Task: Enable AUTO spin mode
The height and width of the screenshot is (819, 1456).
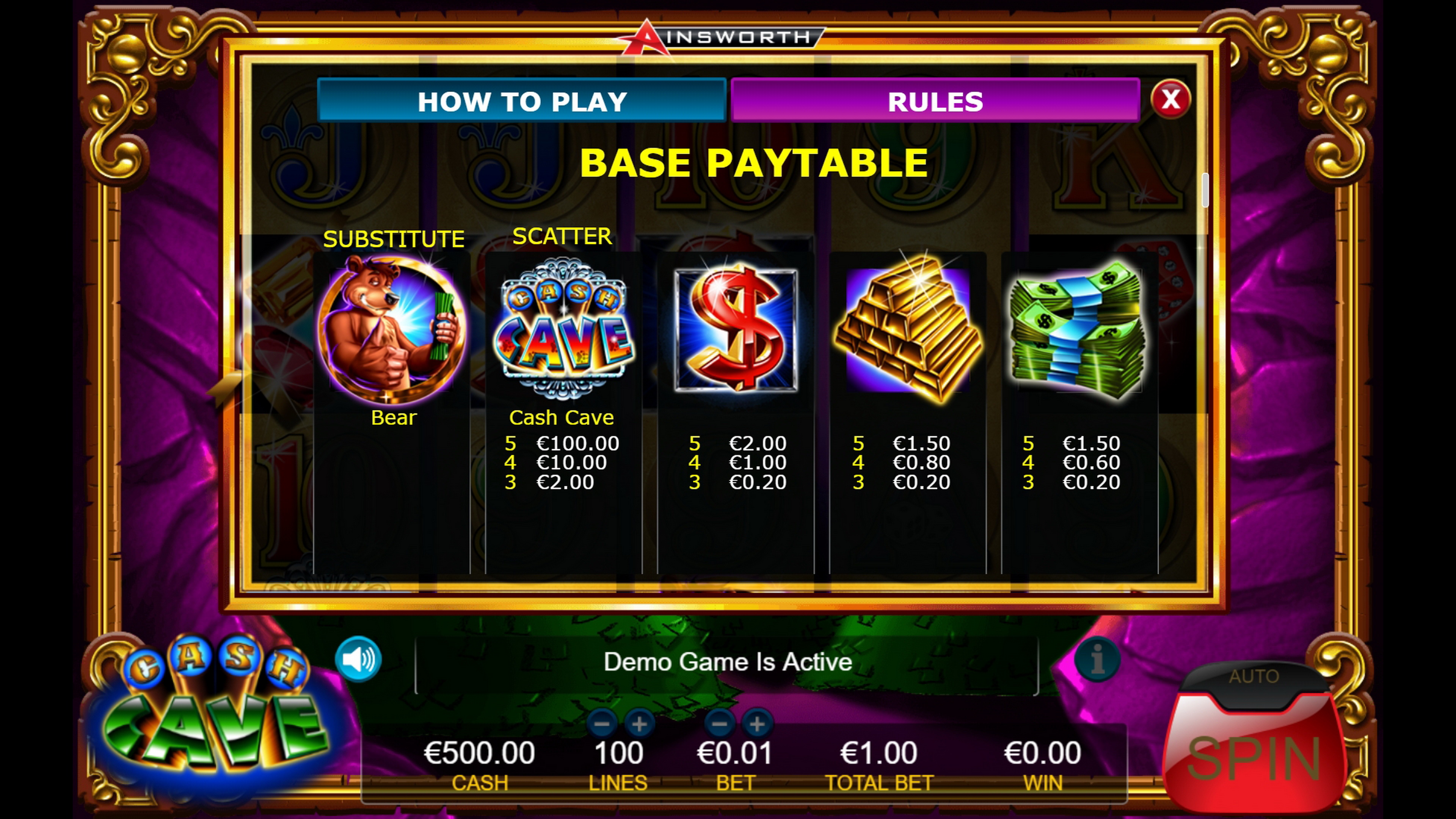Action: [1254, 676]
